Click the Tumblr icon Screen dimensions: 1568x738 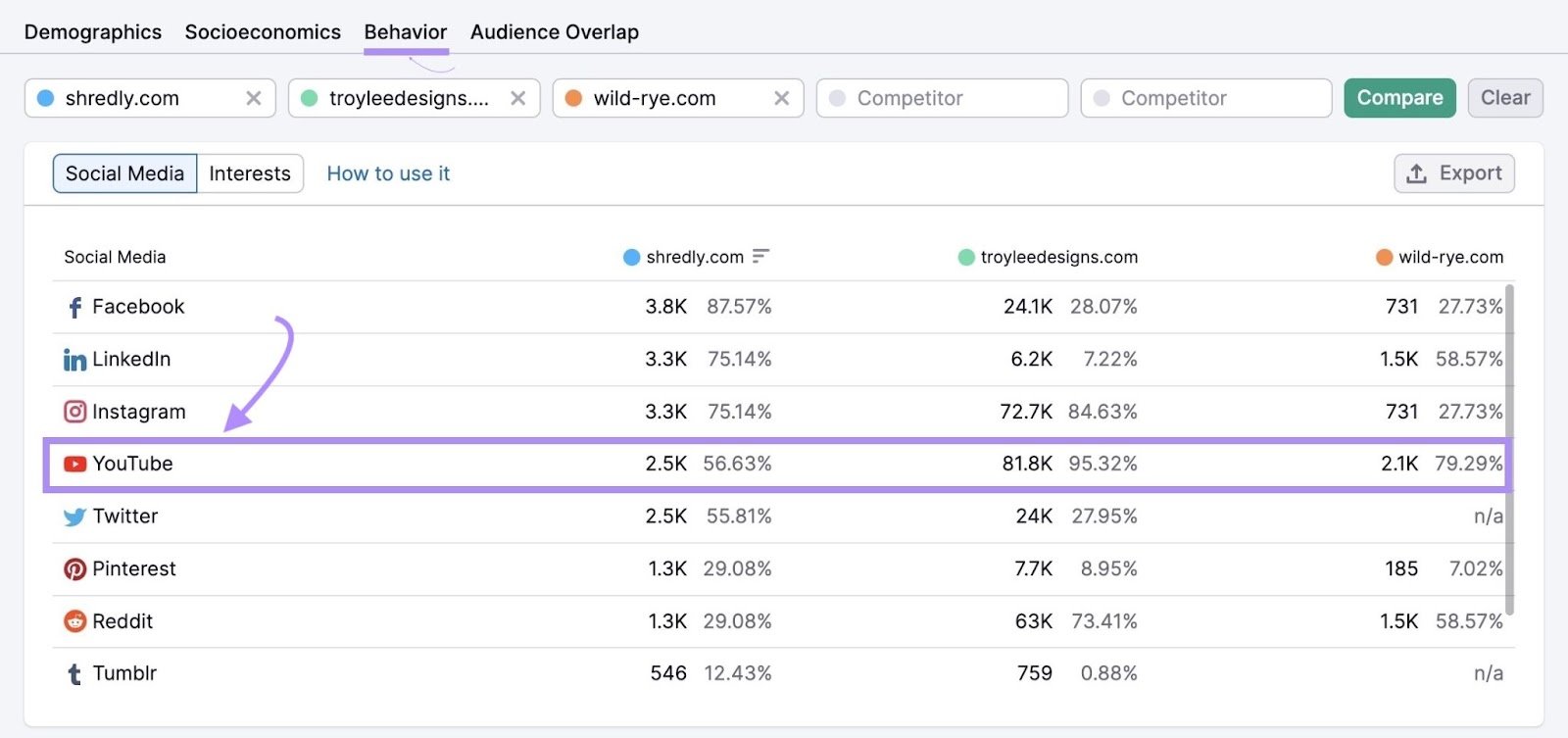(x=74, y=674)
